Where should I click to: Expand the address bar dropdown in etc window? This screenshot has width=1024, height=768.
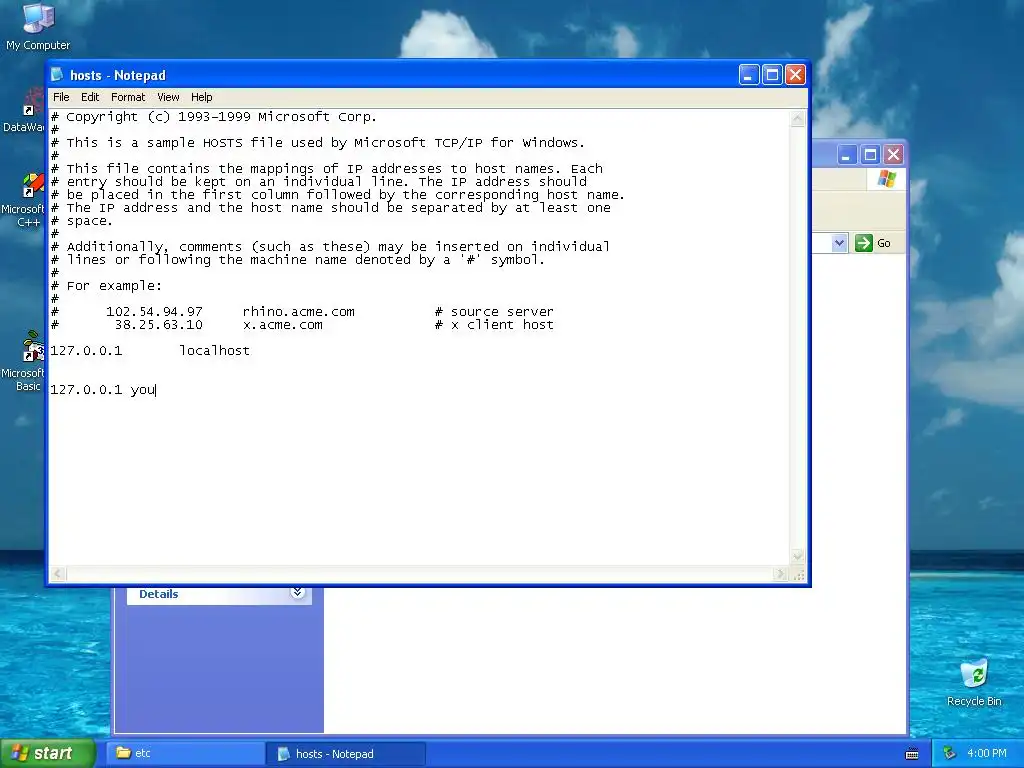[839, 243]
